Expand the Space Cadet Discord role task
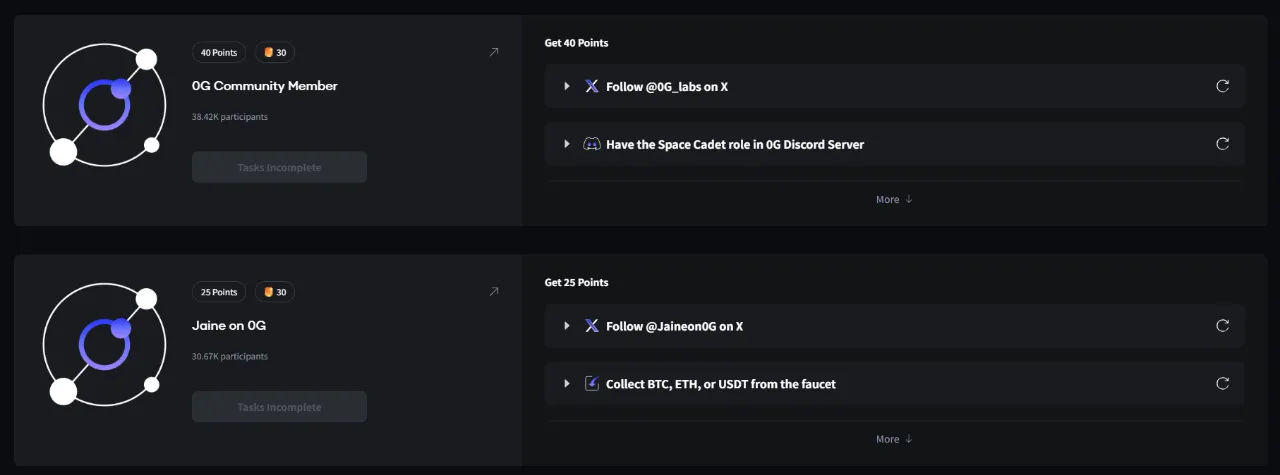 [567, 144]
